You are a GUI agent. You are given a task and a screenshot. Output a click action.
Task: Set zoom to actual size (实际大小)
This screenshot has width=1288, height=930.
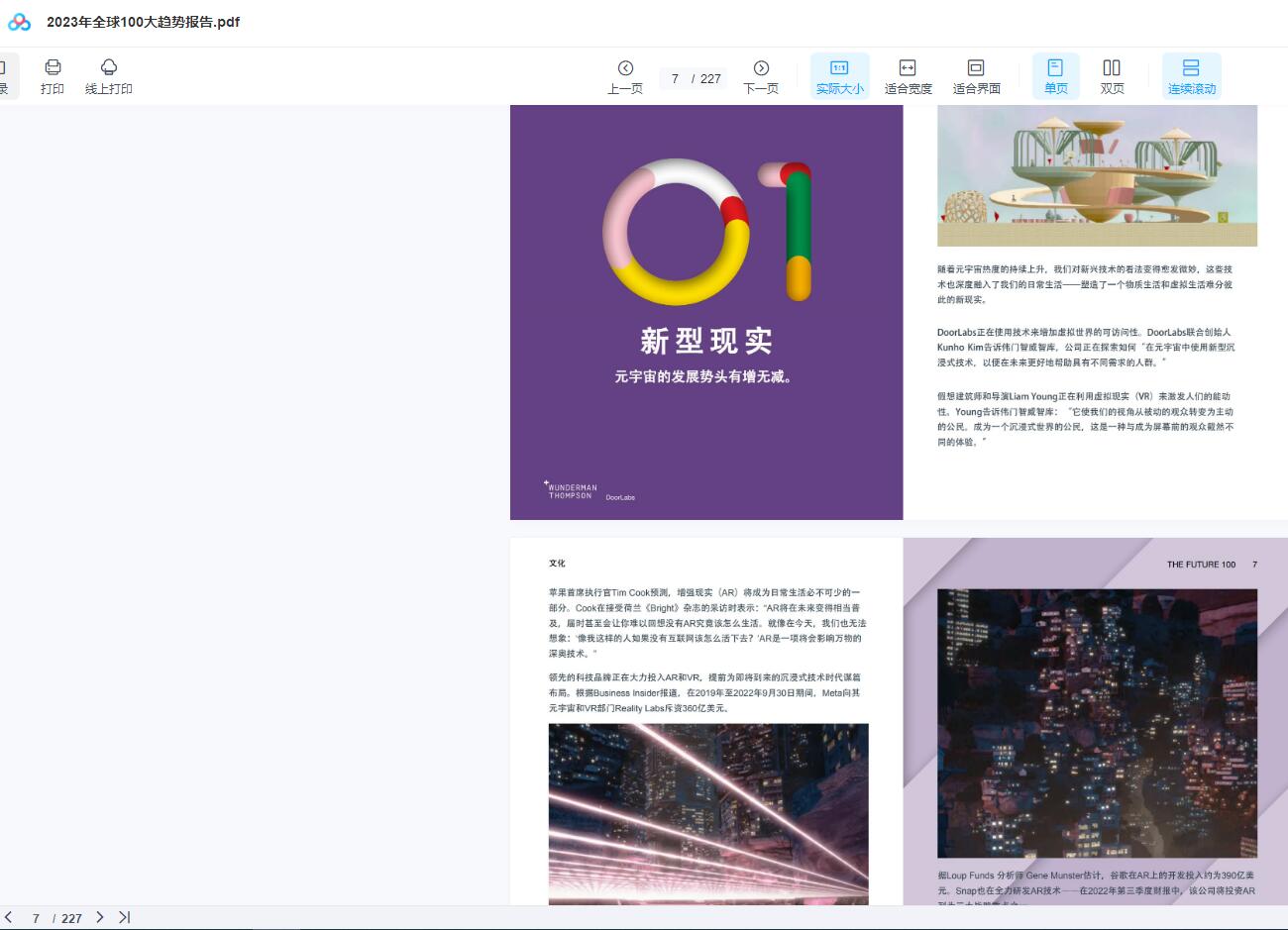[x=839, y=76]
